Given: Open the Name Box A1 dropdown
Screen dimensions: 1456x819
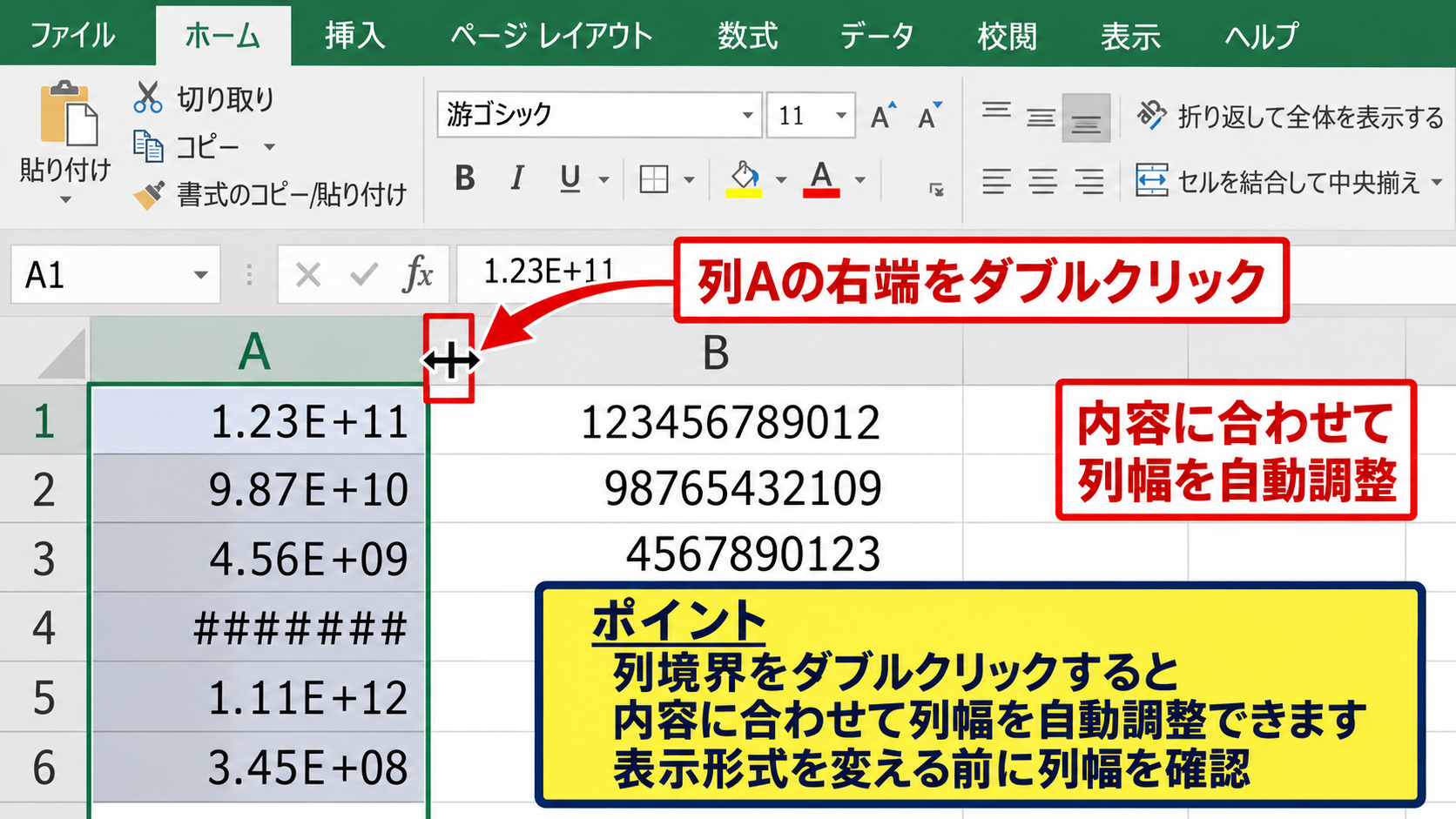Looking at the screenshot, I should click(x=201, y=275).
